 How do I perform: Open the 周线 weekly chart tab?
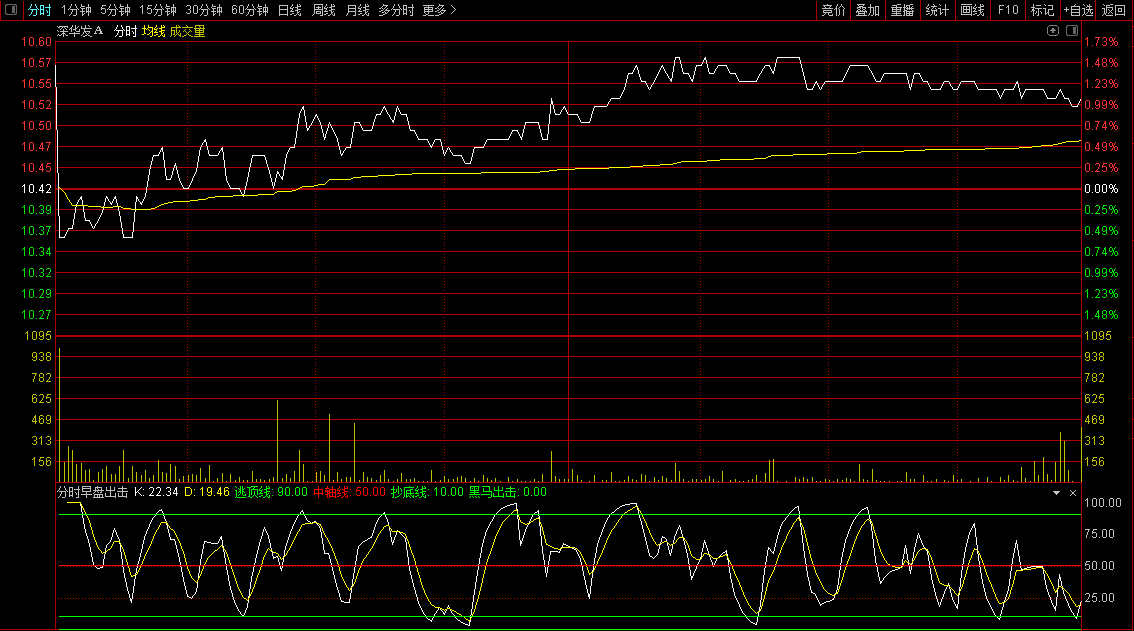323,10
